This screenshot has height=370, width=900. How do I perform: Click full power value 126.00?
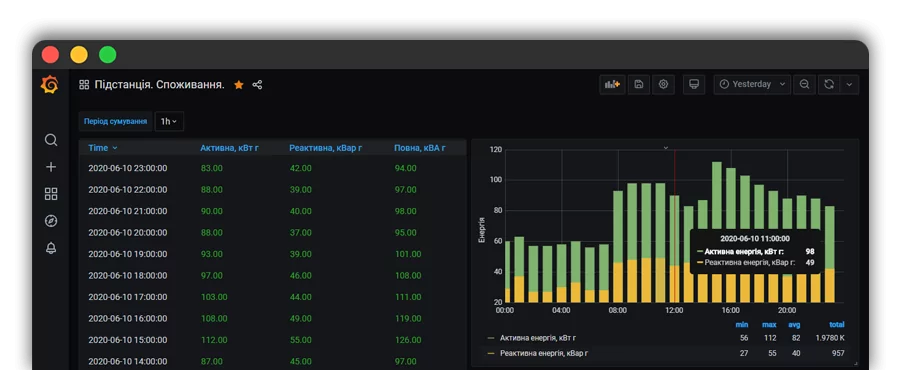tap(408, 340)
